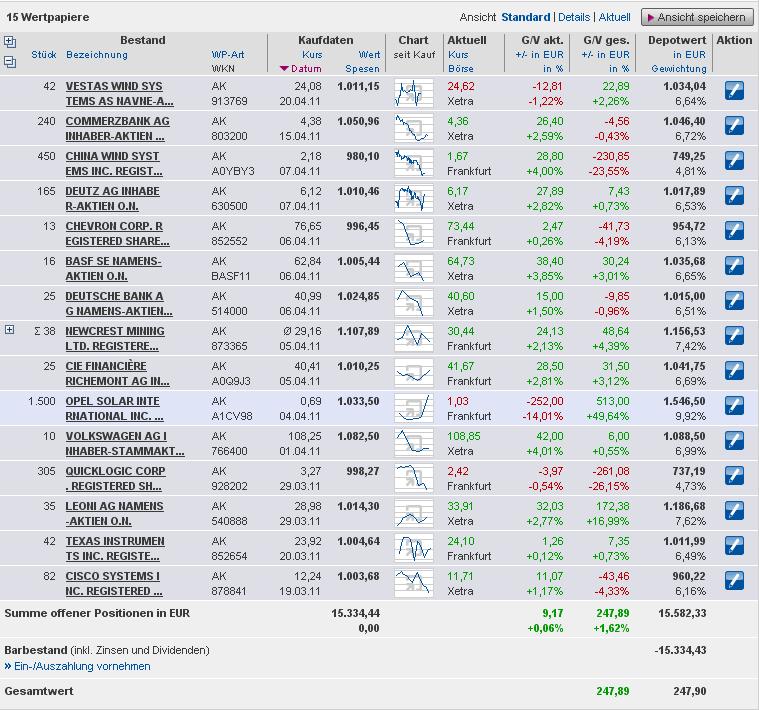
Task: Open NEWCREST MINING security link
Action: [x=115, y=338]
